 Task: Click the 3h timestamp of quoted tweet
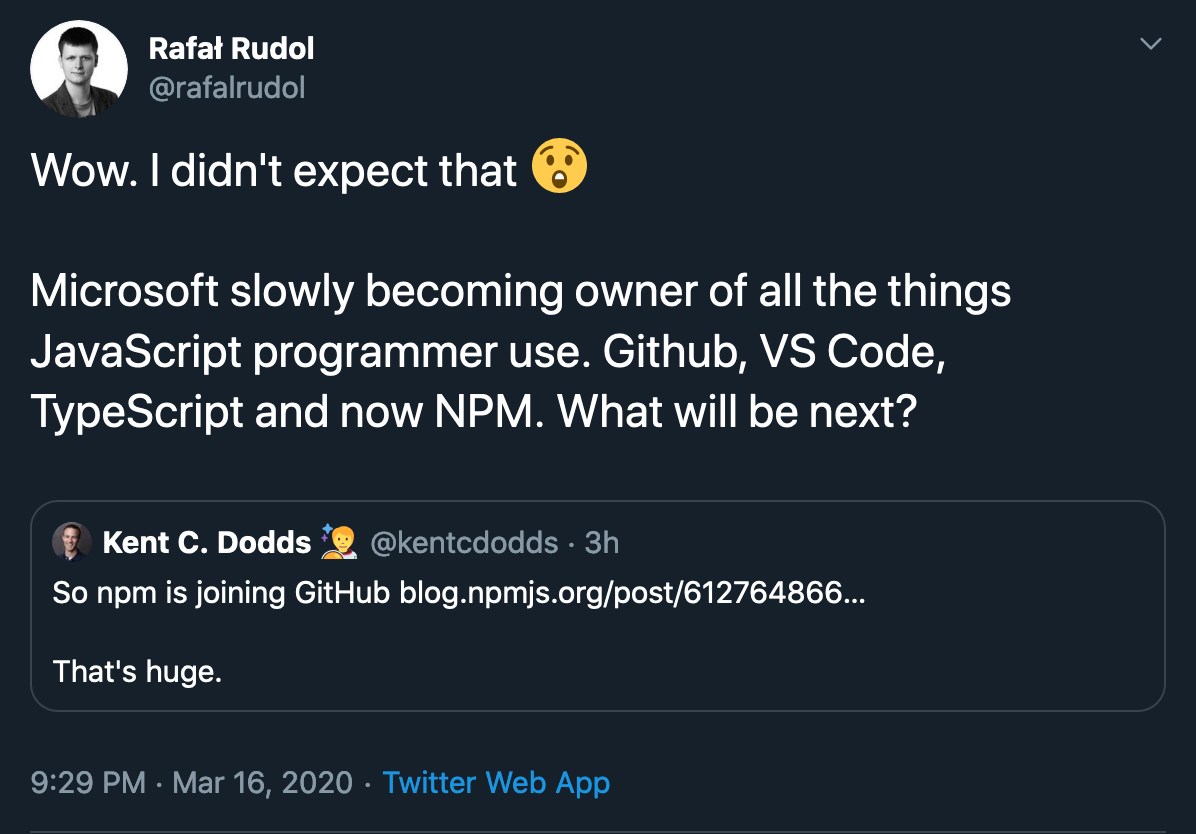click(x=602, y=543)
